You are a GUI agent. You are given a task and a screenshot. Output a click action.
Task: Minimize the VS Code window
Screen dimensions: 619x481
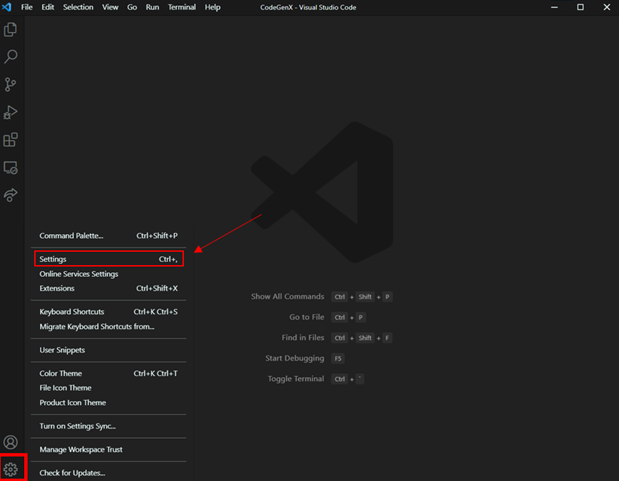point(554,7)
